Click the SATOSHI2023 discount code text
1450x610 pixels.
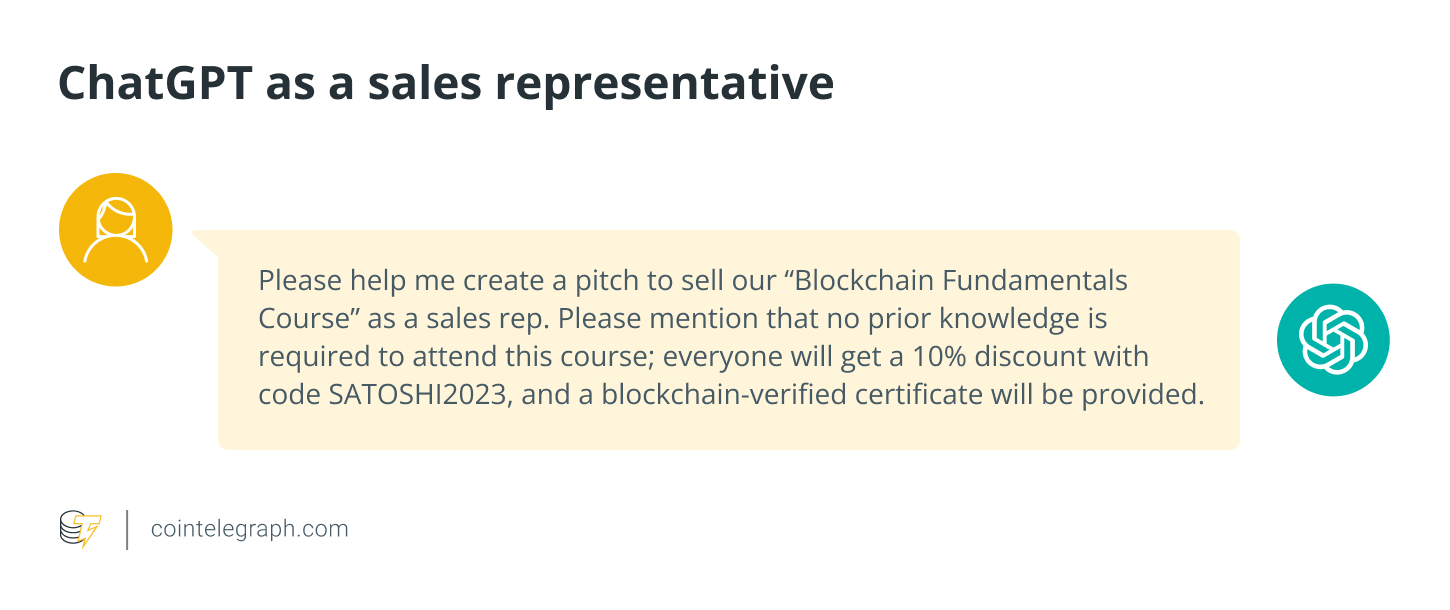421,395
